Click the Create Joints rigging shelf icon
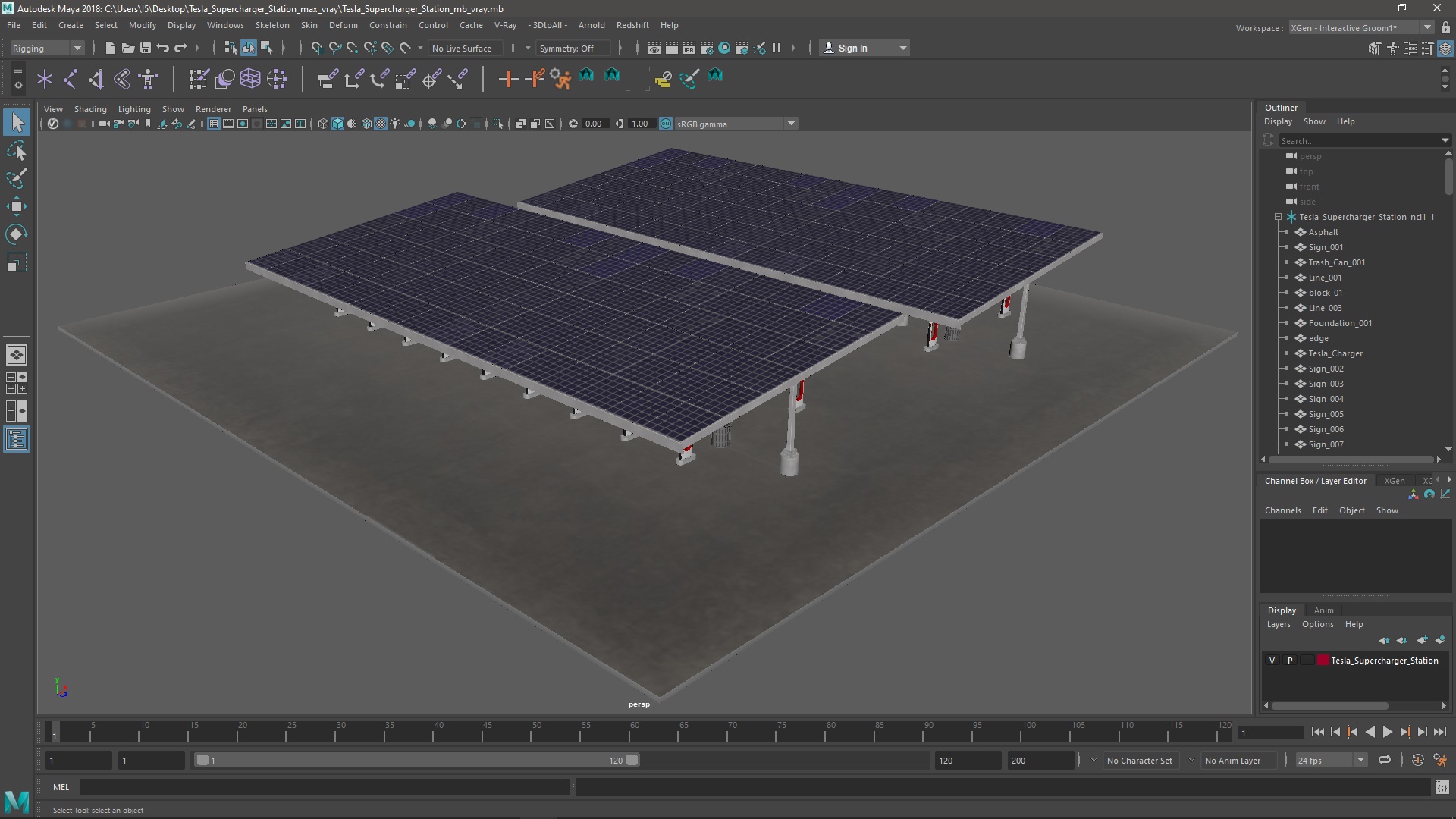 coord(71,78)
